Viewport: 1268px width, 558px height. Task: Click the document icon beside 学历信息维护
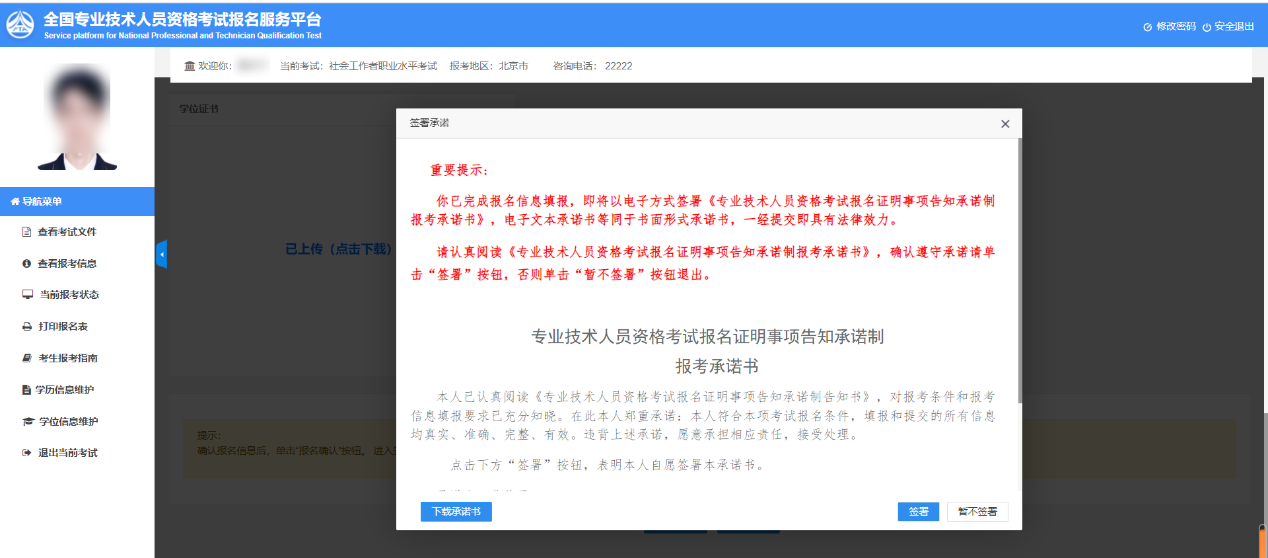[x=27, y=390]
